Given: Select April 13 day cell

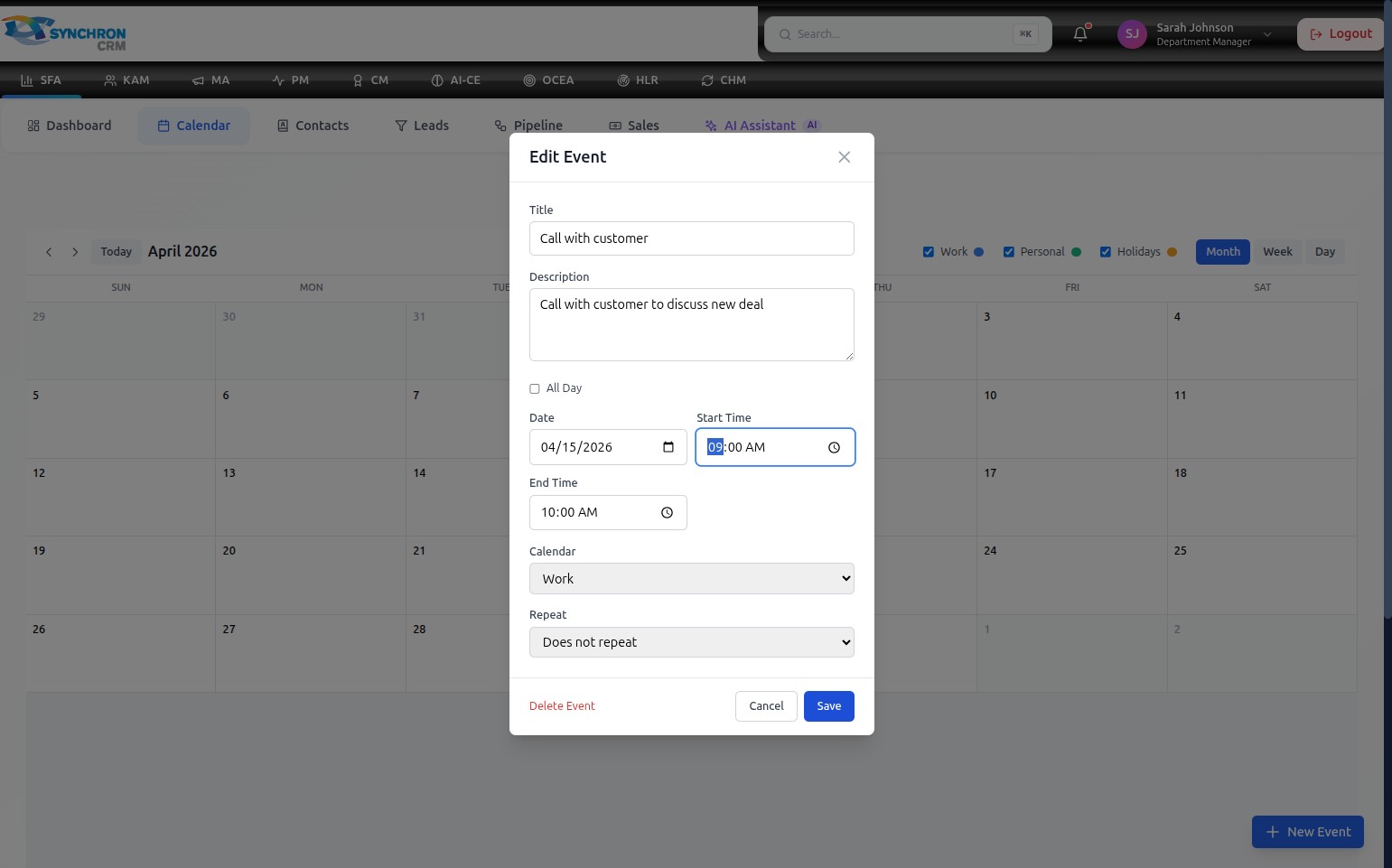Looking at the screenshot, I should tap(311, 497).
